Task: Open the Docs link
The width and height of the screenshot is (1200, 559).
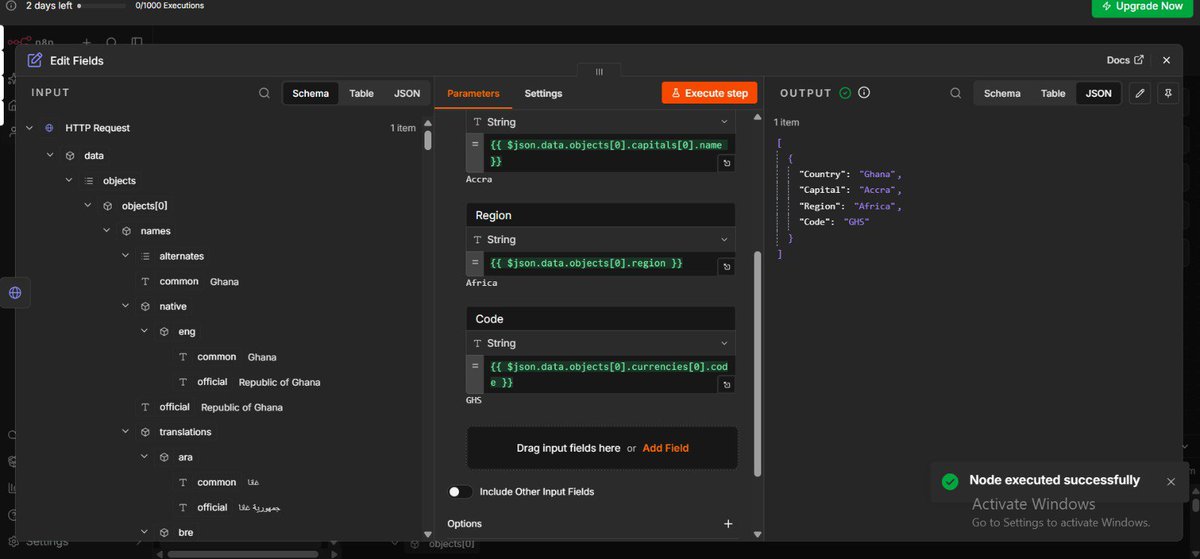Action: [x=1125, y=60]
